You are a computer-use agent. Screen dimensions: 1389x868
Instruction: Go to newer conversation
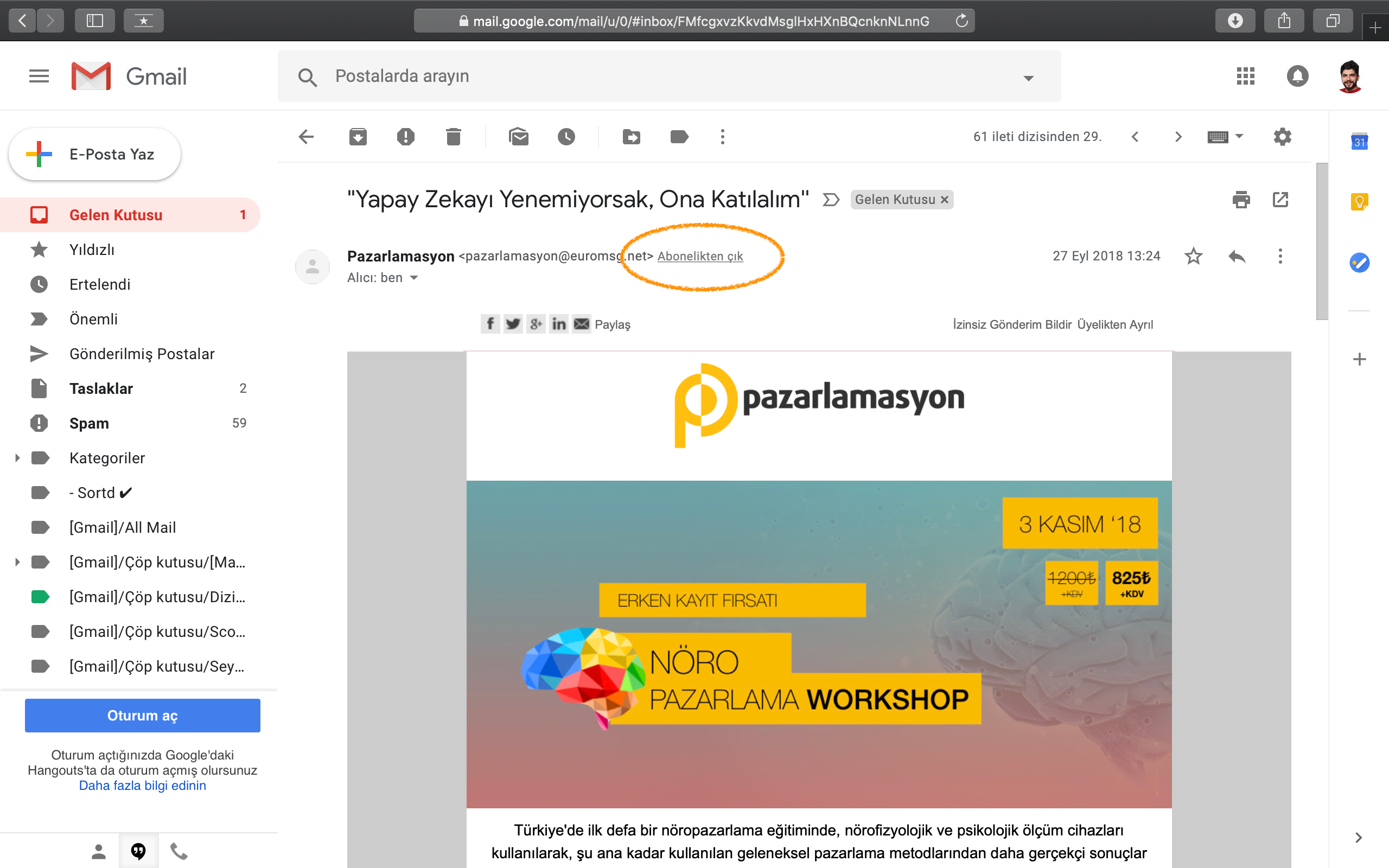click(x=1135, y=137)
